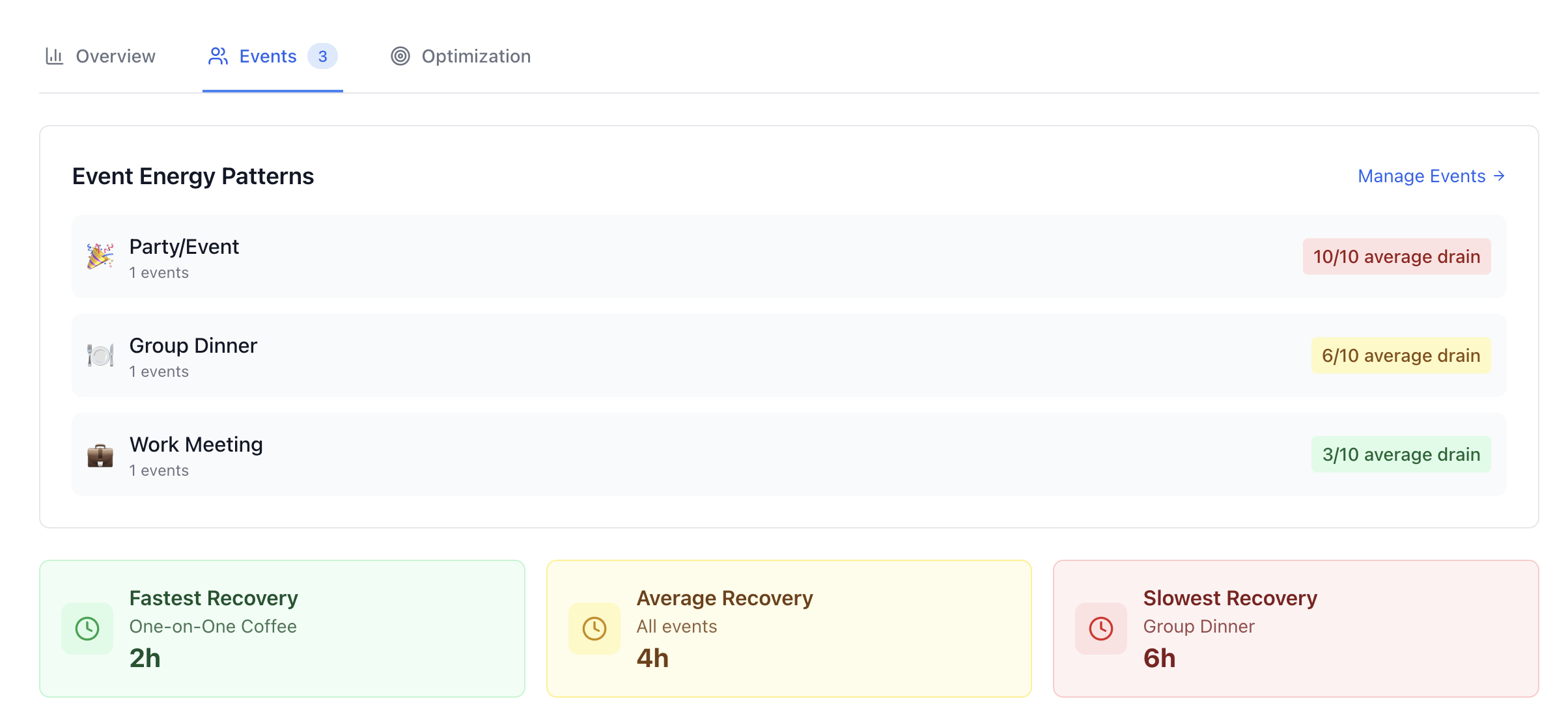Click the party popper emoji icon
The width and height of the screenshot is (1568, 725).
click(100, 256)
